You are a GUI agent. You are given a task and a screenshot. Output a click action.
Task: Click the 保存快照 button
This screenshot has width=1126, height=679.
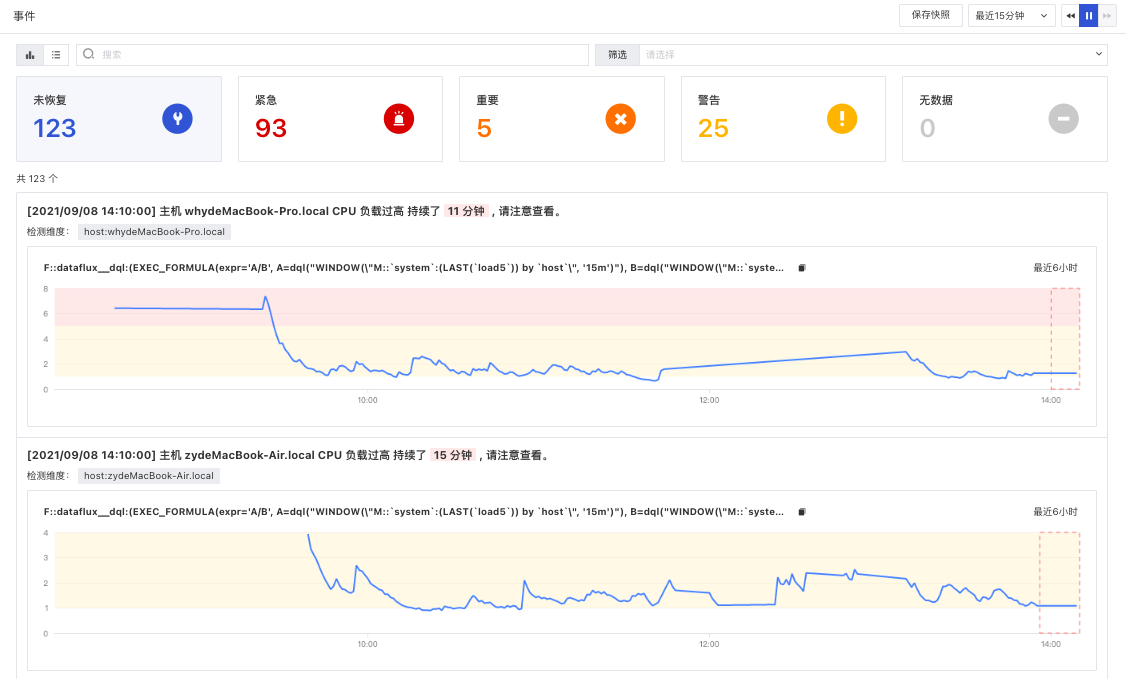pos(931,15)
